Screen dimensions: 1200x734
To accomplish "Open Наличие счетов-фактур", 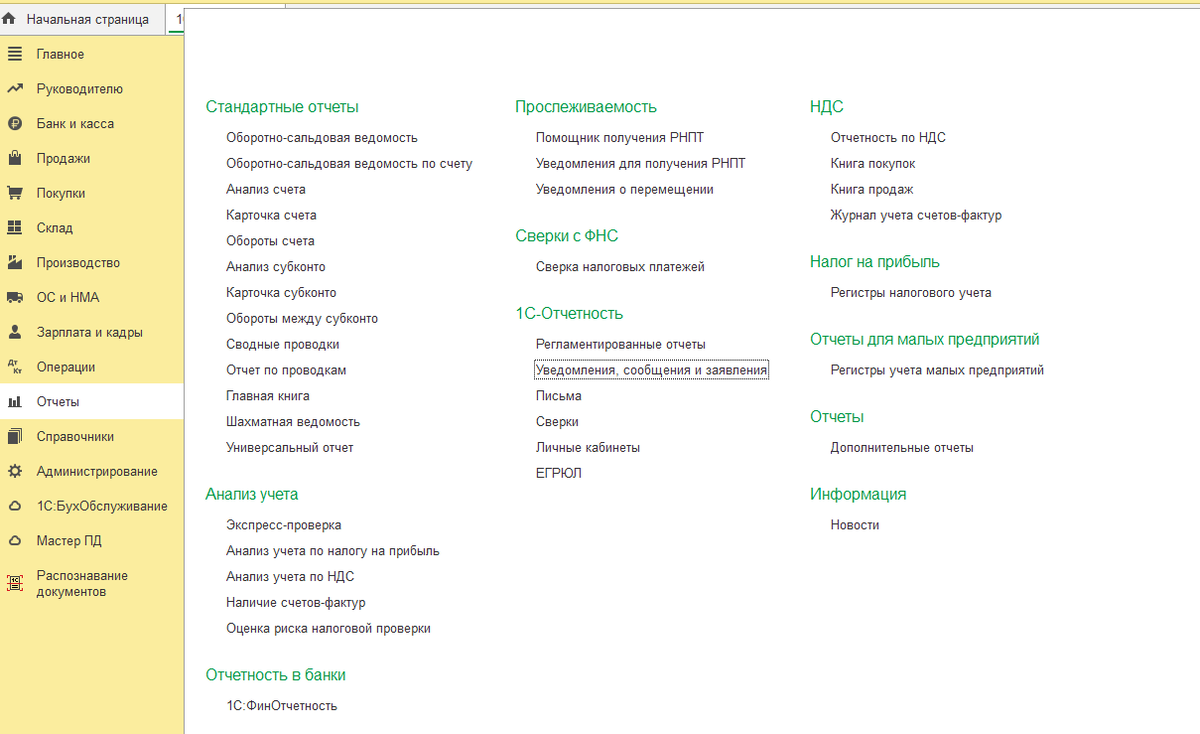I will click(x=296, y=603).
